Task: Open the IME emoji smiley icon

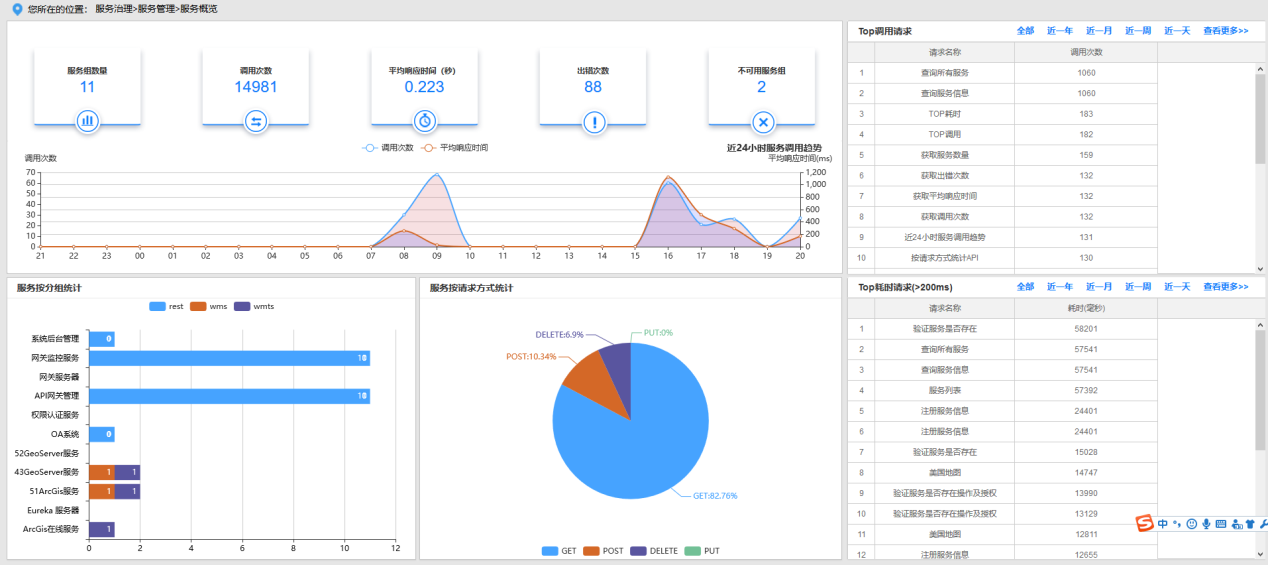Action: pyautogui.click(x=1192, y=523)
